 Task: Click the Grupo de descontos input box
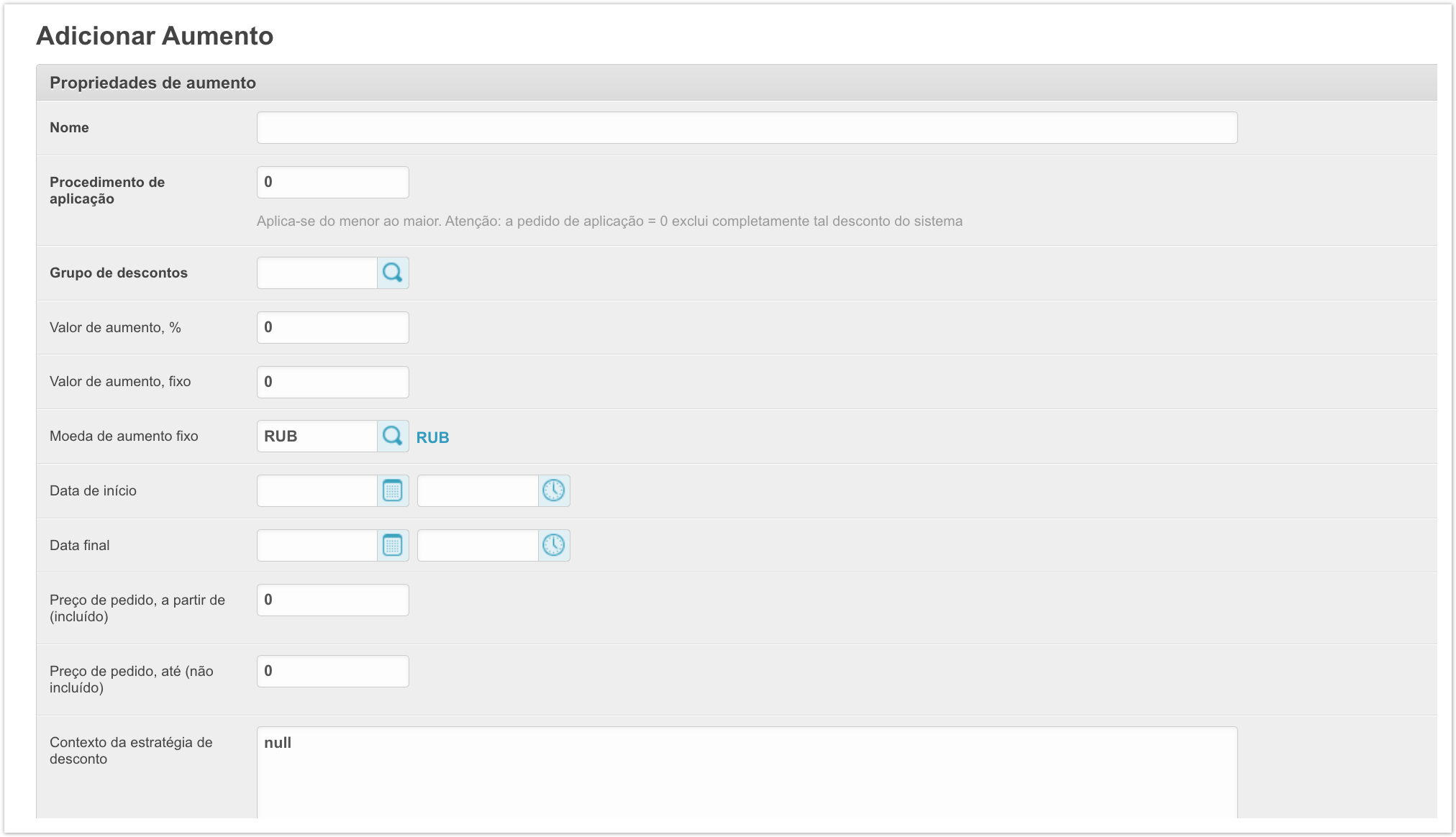tap(317, 273)
